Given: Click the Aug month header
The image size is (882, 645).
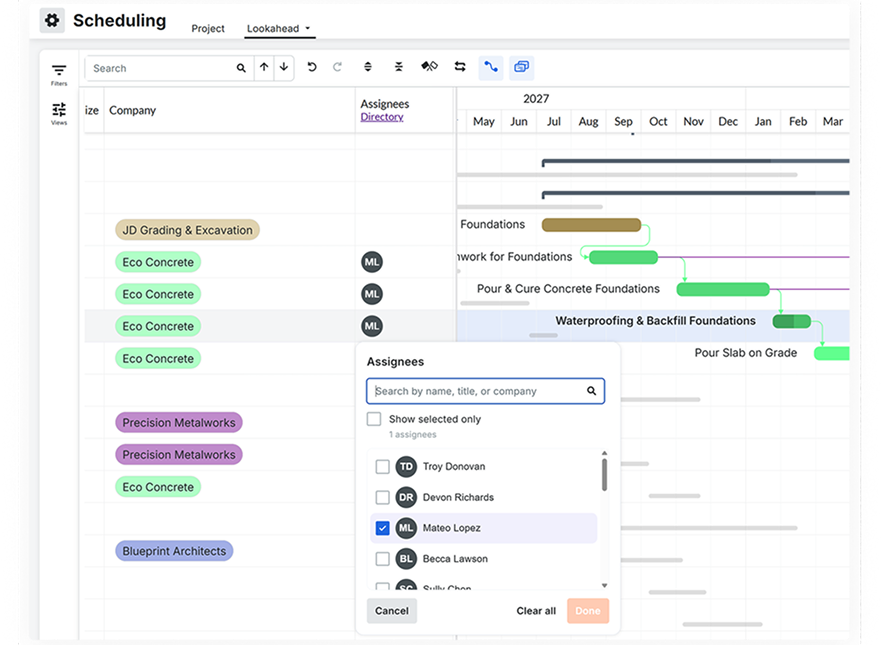Looking at the screenshot, I should (588, 121).
